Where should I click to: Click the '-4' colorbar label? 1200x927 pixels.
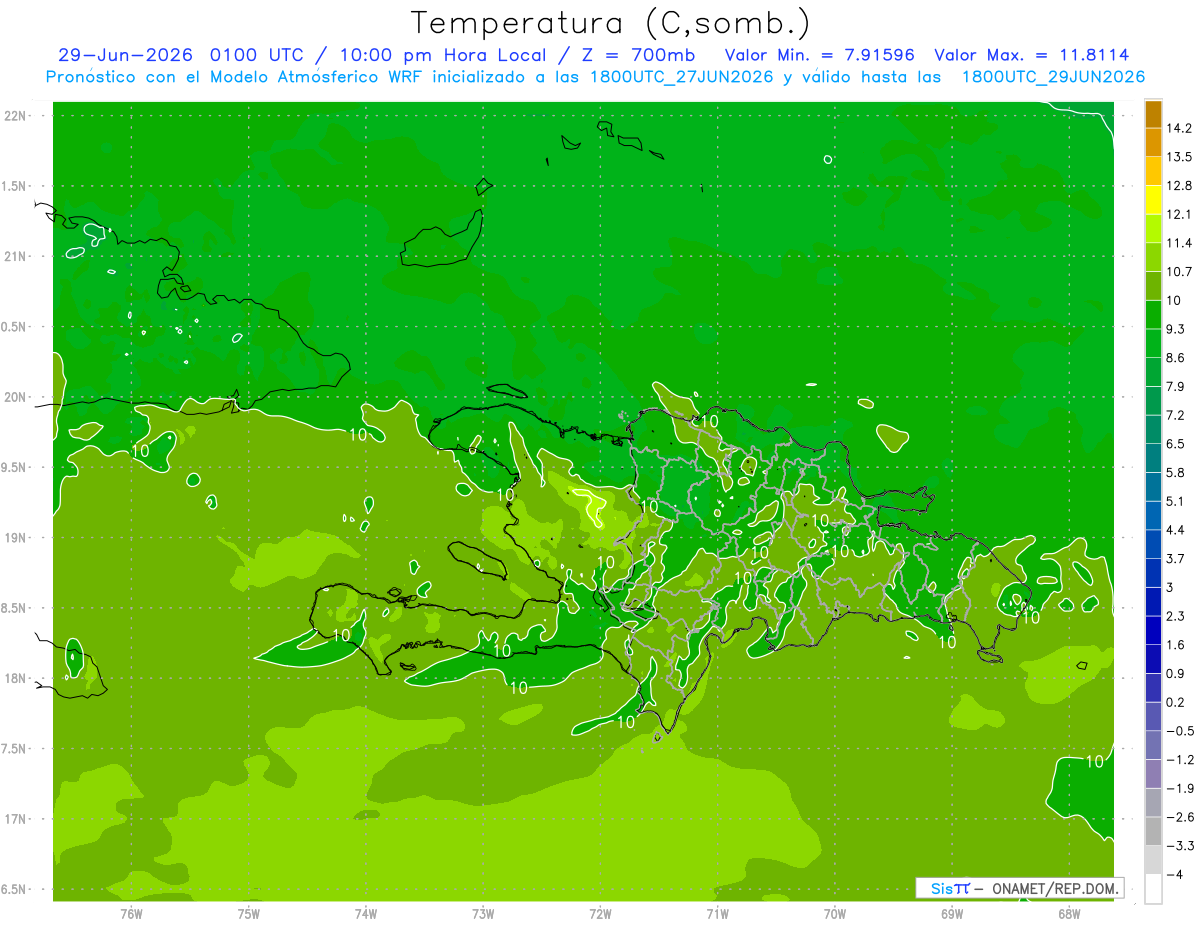click(x=1174, y=875)
